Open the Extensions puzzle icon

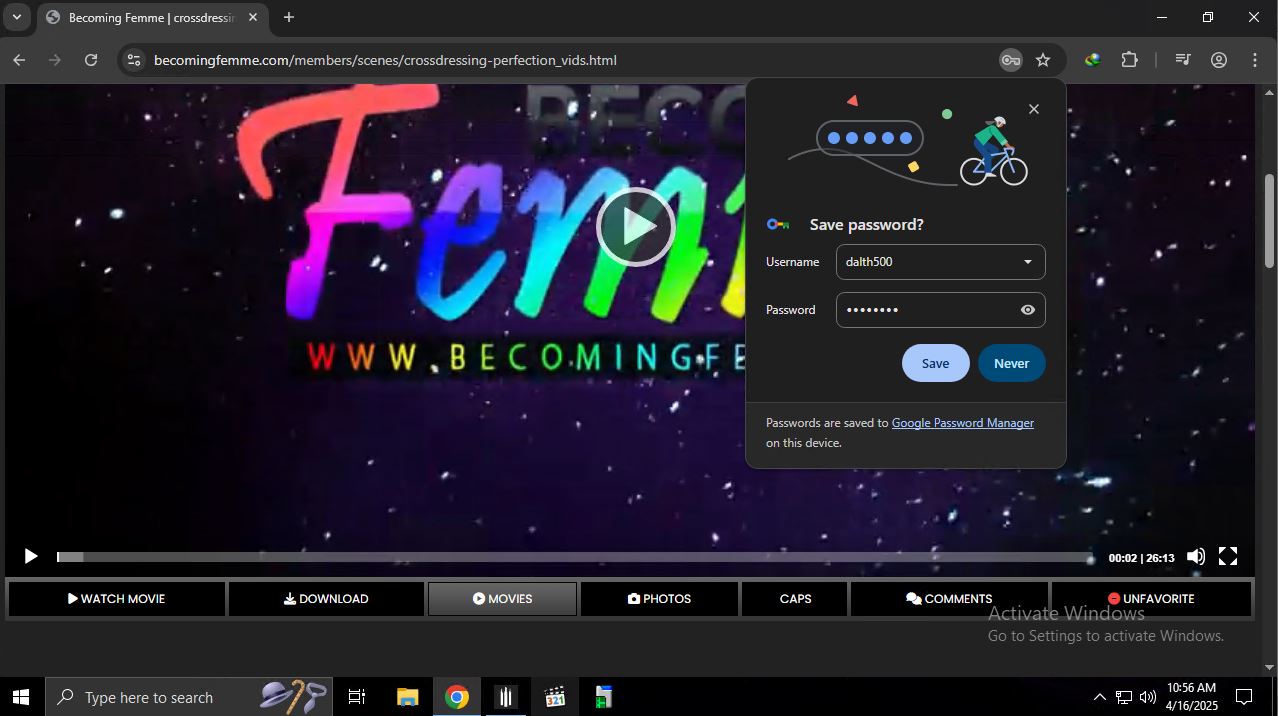(x=1129, y=60)
